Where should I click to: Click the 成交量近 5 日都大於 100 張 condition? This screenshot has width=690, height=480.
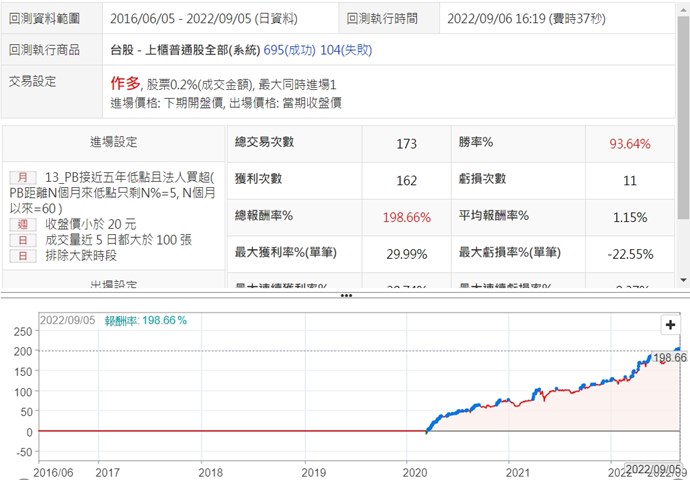tap(118, 240)
